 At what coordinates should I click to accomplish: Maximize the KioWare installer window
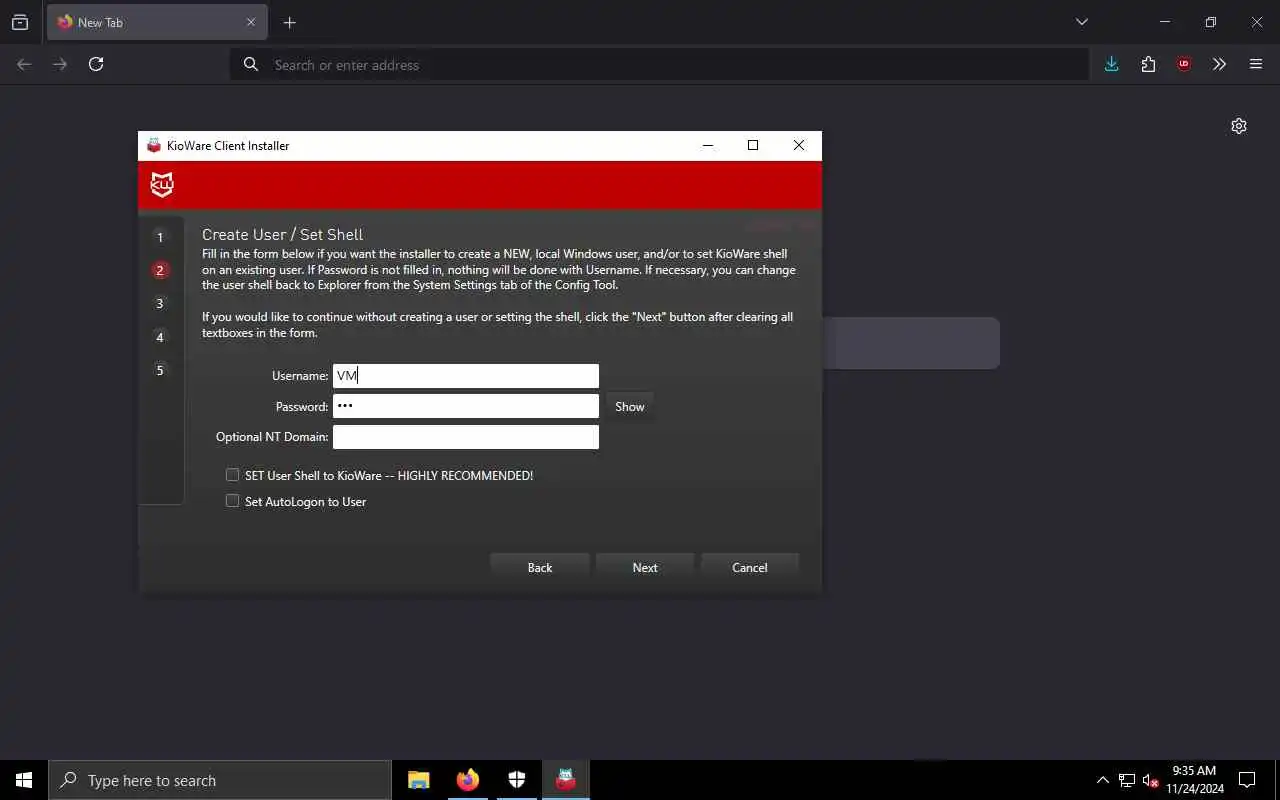point(753,145)
